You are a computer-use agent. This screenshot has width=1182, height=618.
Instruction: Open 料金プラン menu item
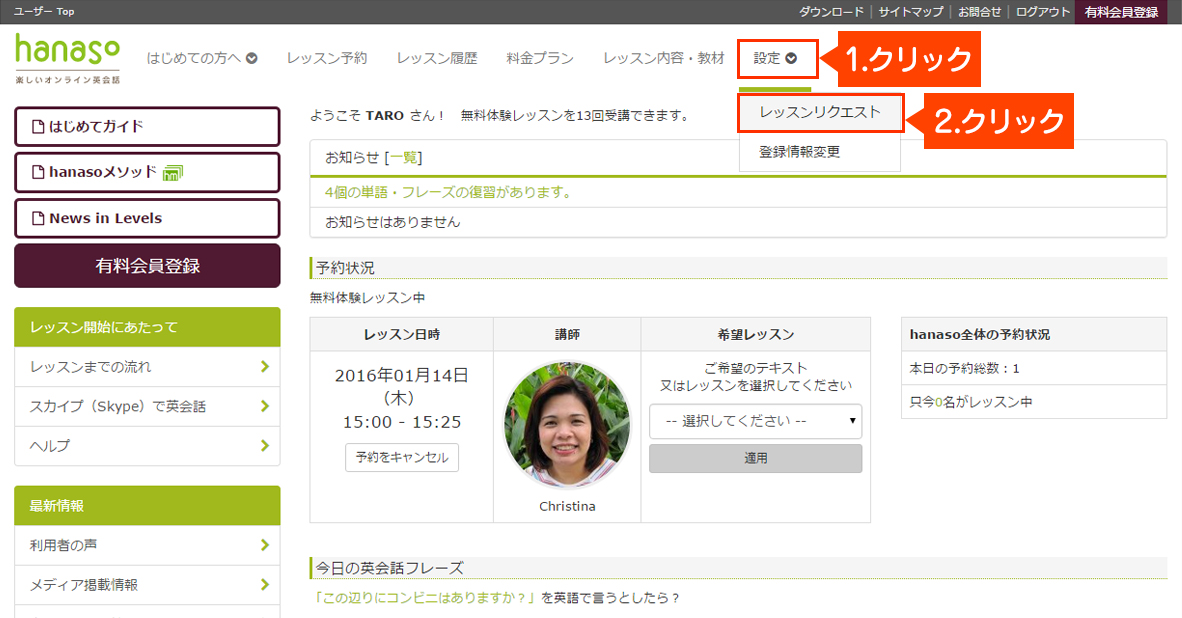click(x=540, y=58)
